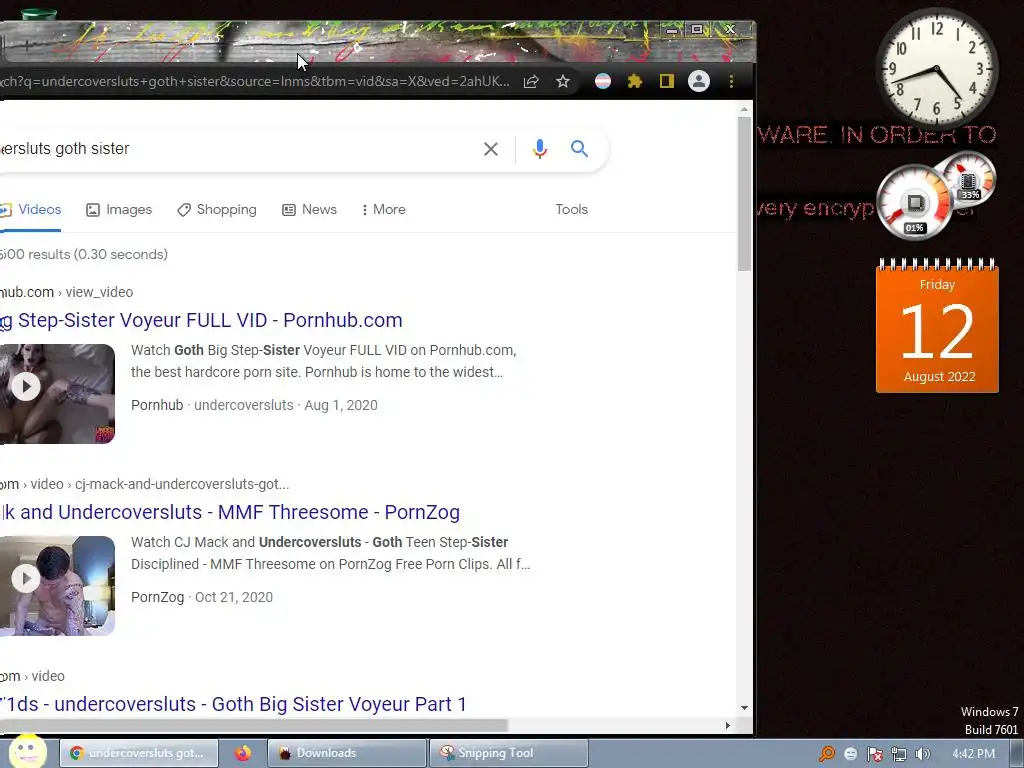Screen dimensions: 1024x768
Task: Minimize the Chrome window
Action: pyautogui.click(x=671, y=29)
